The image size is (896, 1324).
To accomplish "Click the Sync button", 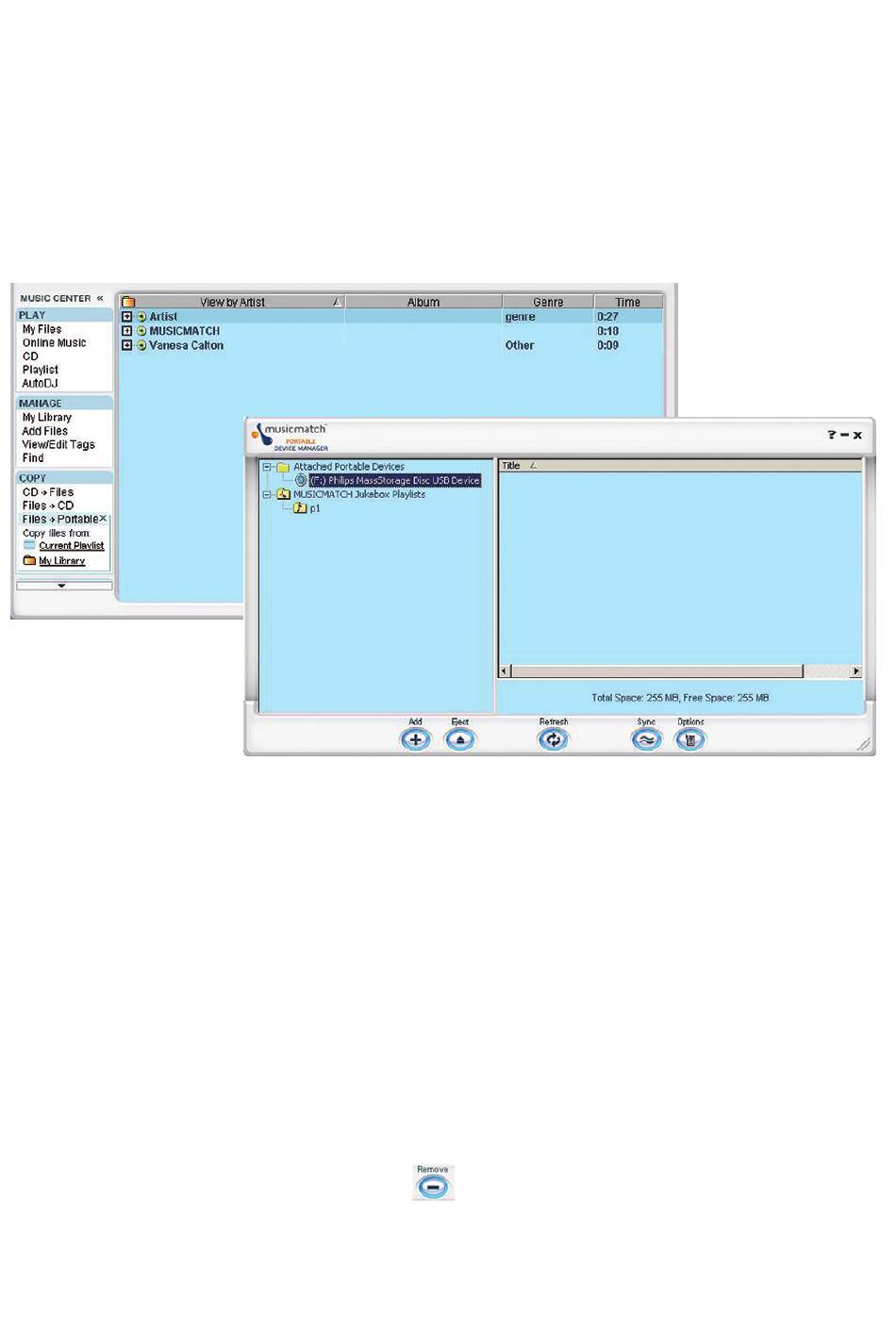I will [x=646, y=739].
